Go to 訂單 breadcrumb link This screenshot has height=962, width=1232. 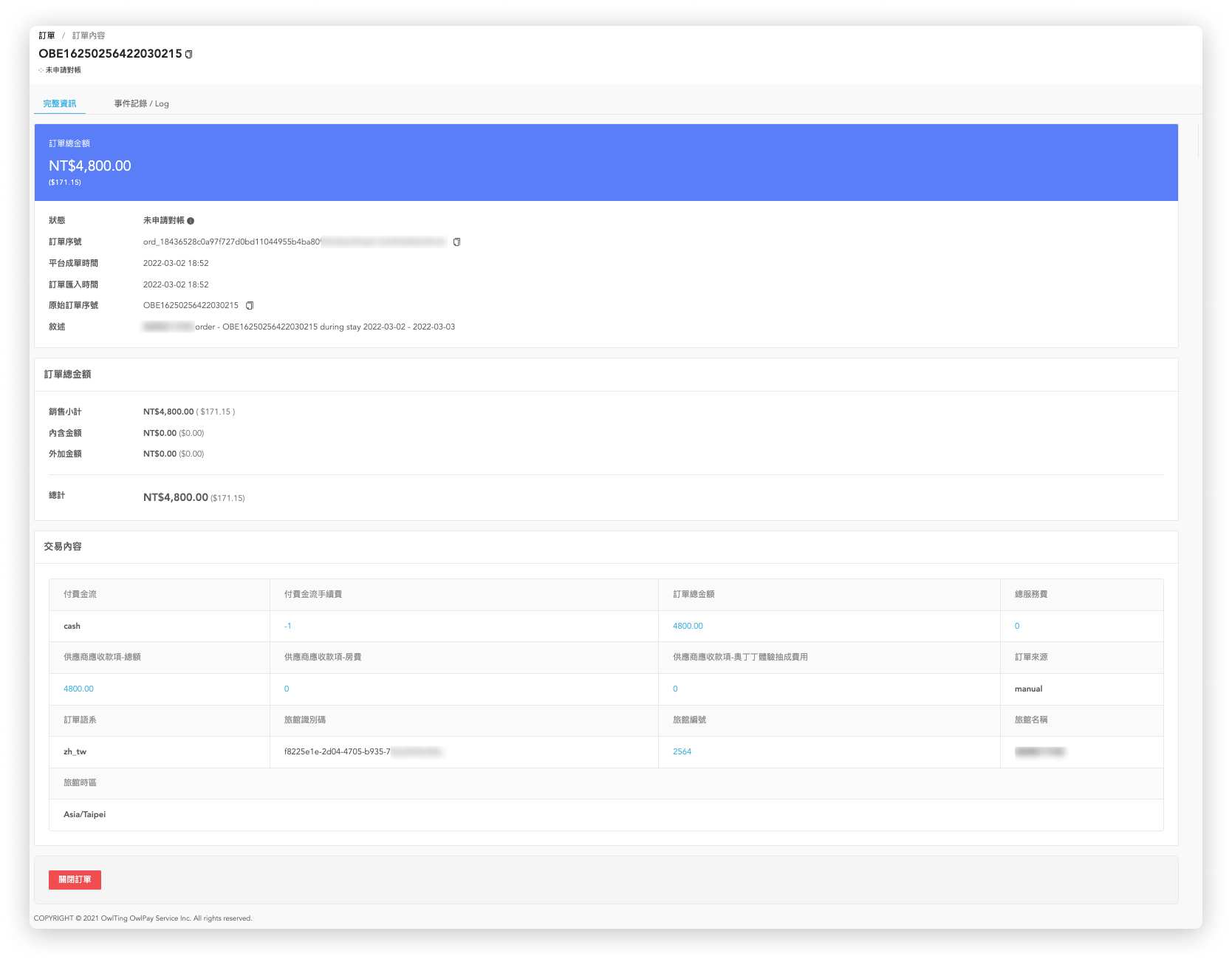click(47, 35)
